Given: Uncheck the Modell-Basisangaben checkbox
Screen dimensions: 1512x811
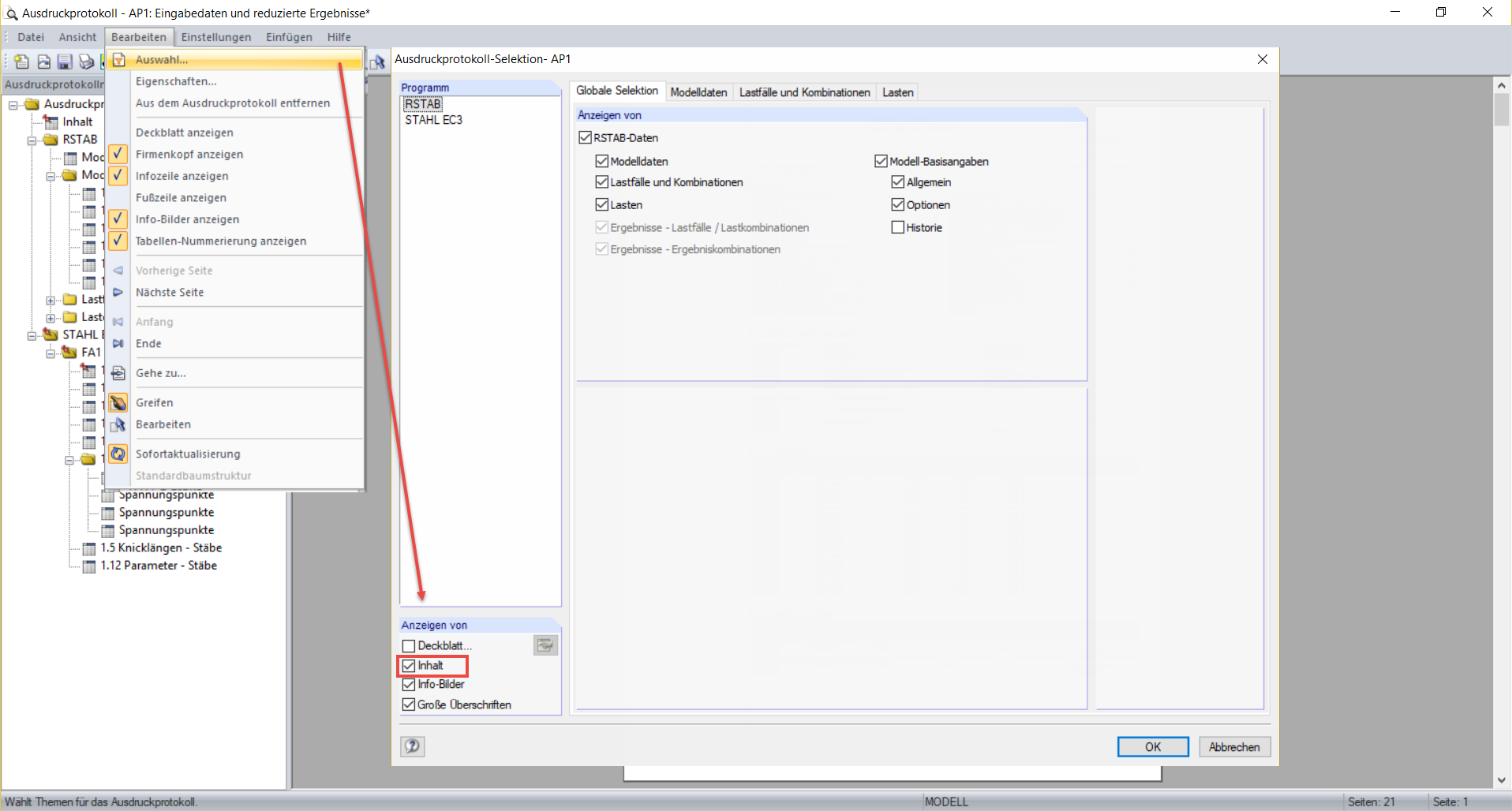Looking at the screenshot, I should (881, 161).
